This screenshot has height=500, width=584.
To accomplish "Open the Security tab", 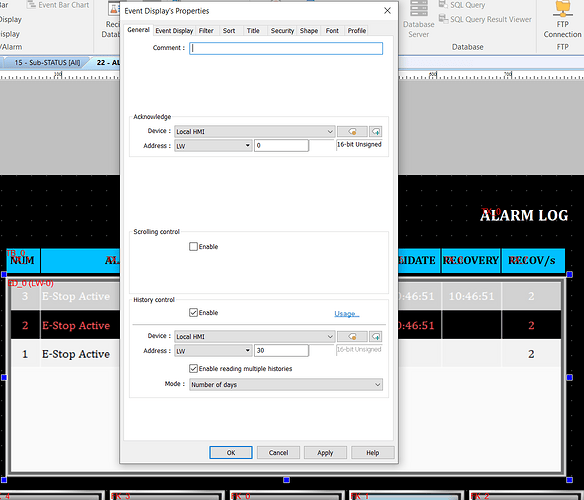I will [x=282, y=31].
